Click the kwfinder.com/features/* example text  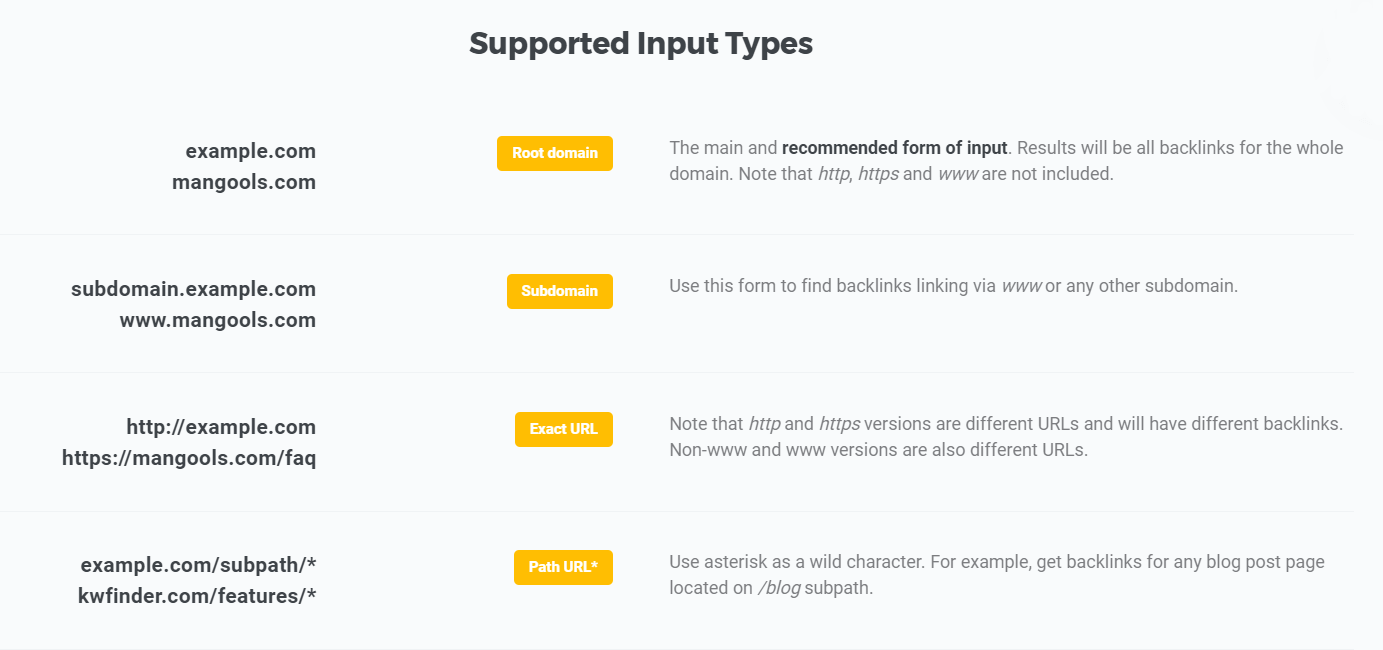click(197, 596)
